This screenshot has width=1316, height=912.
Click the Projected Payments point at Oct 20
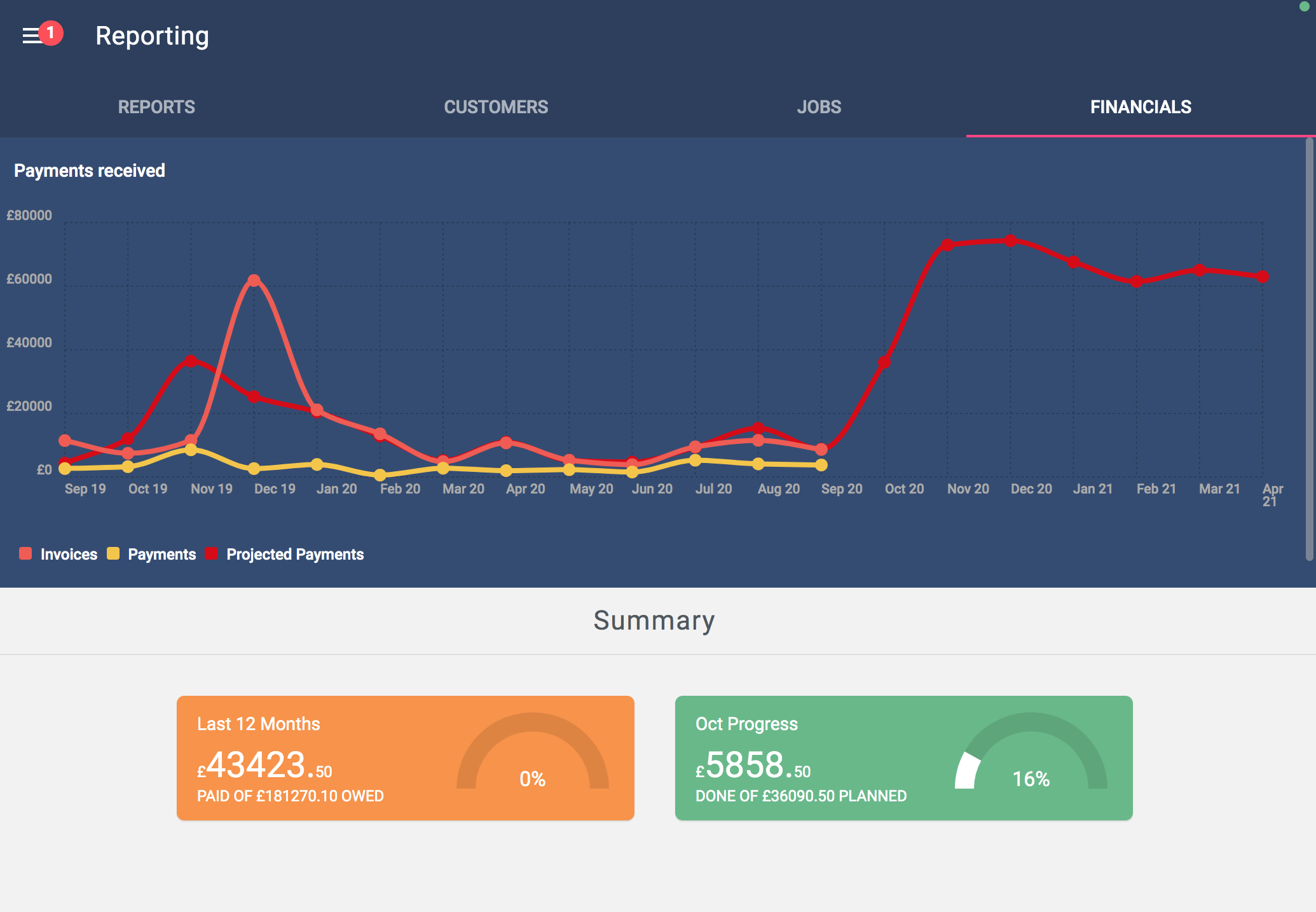(x=884, y=363)
